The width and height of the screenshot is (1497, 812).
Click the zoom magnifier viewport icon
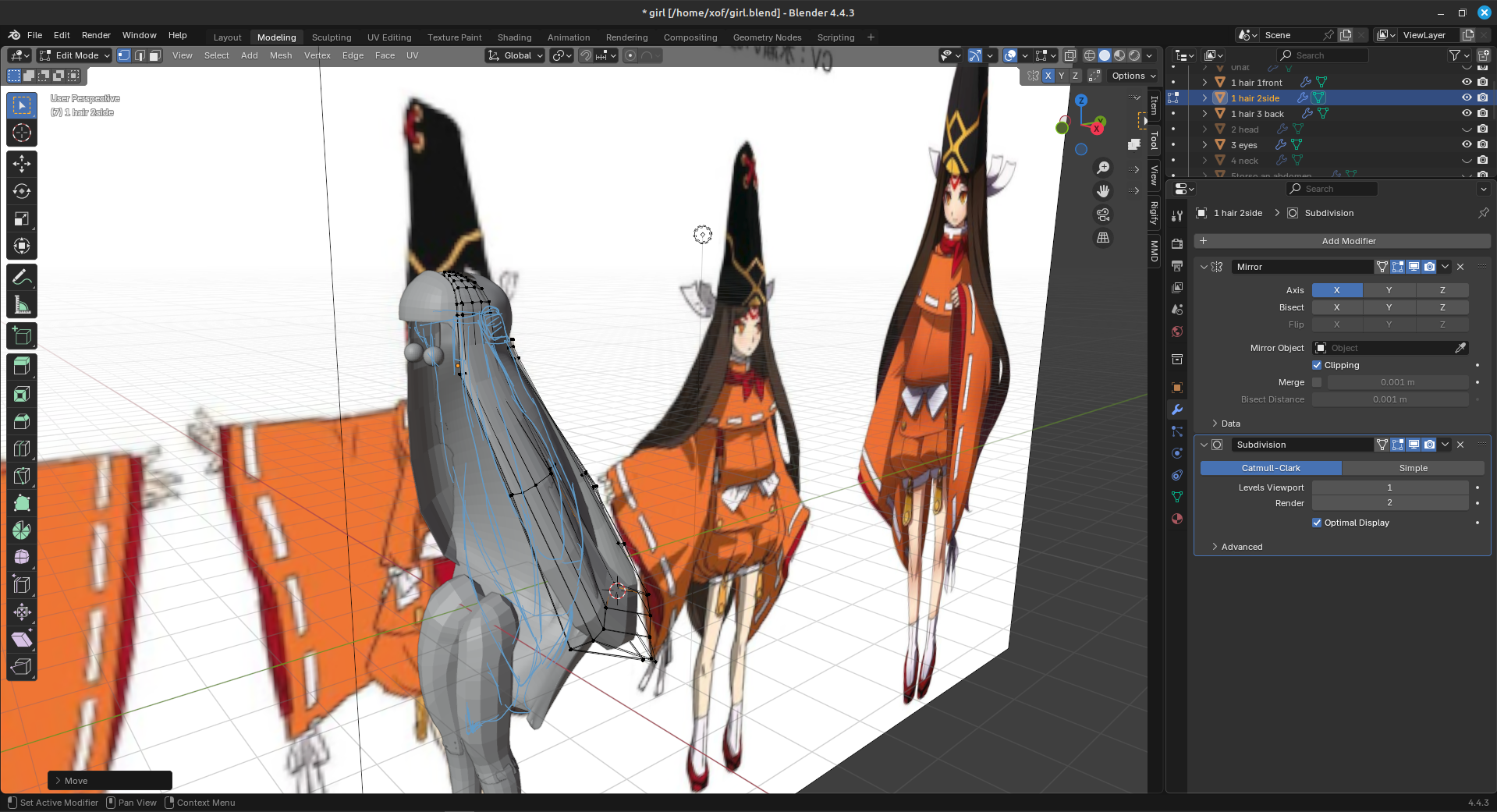[1103, 168]
